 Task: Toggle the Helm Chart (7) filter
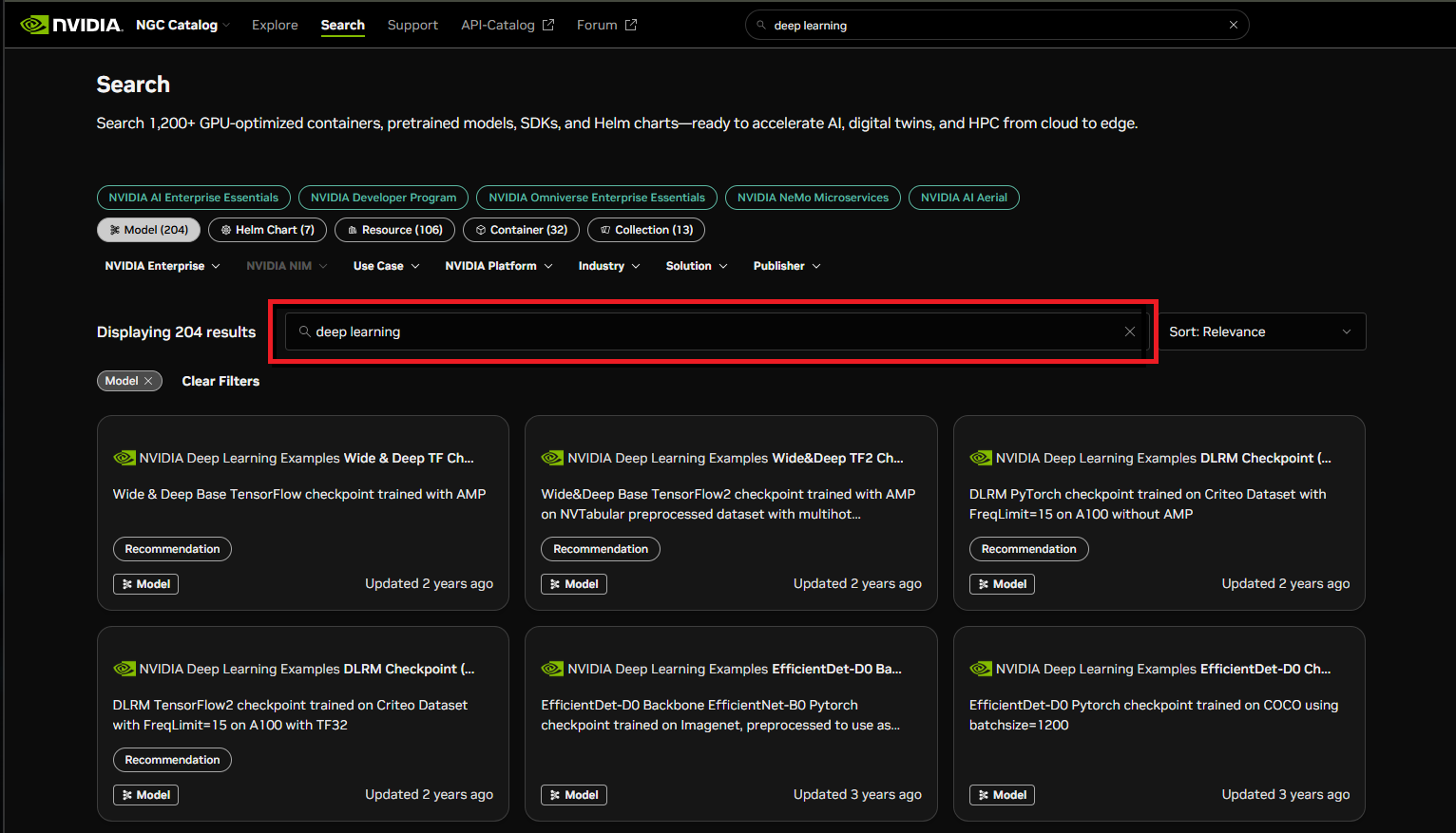tap(267, 230)
